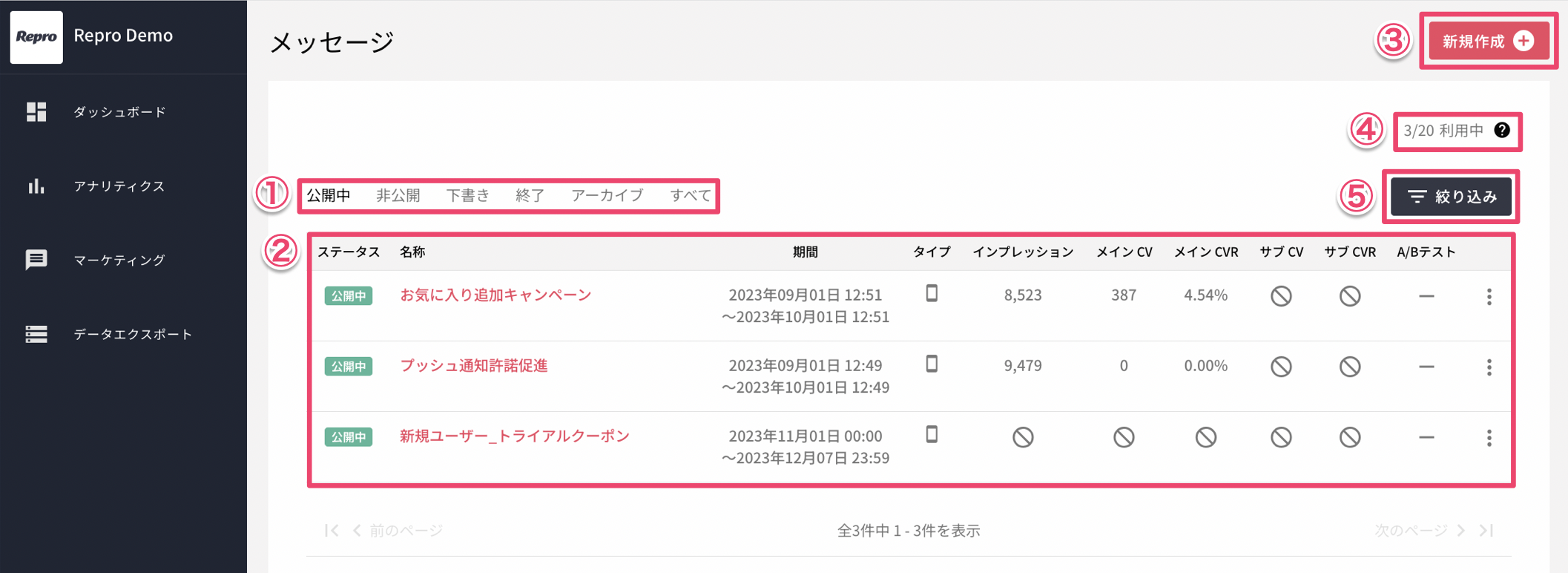Switch to the 下書き tab

(x=468, y=196)
